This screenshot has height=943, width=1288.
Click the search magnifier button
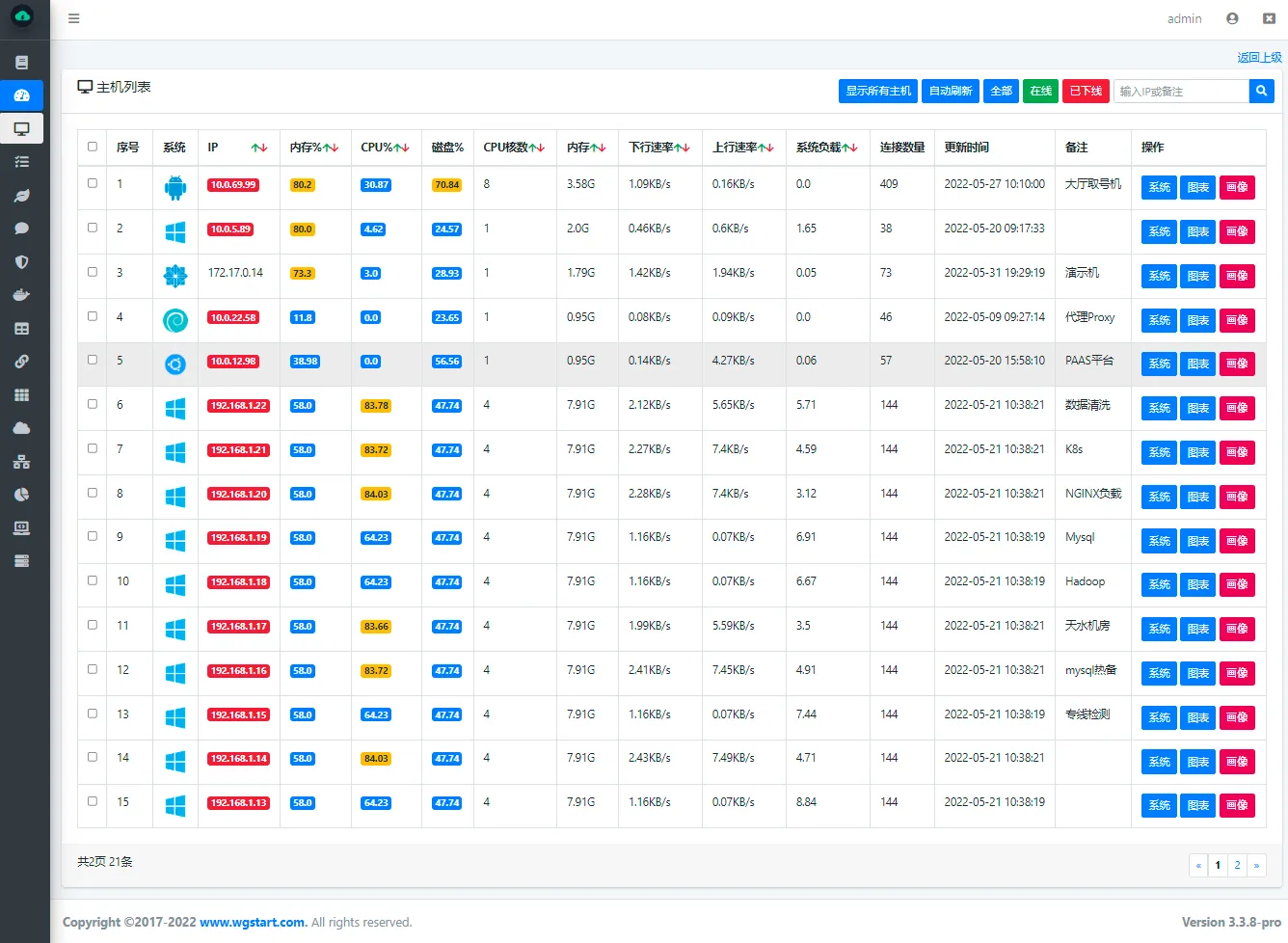point(1261,91)
